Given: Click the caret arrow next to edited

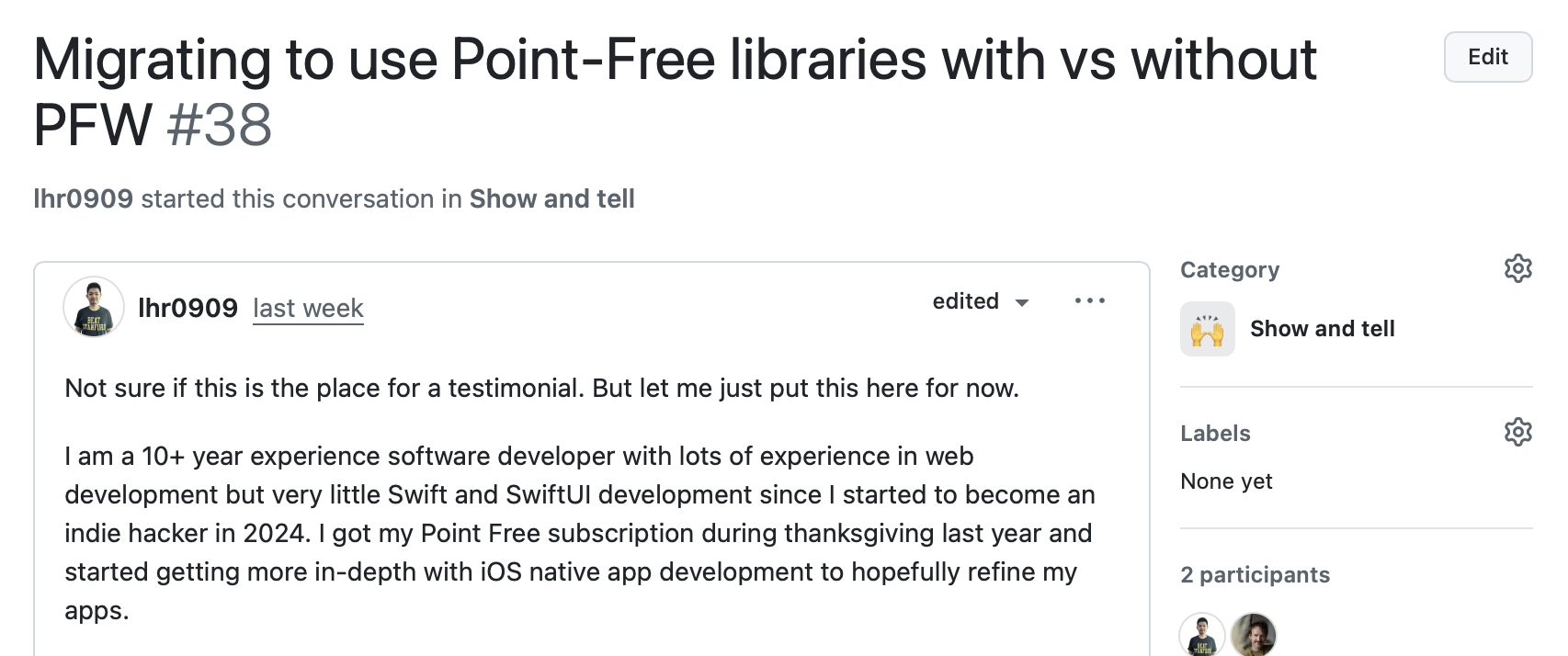Looking at the screenshot, I should [x=1021, y=302].
